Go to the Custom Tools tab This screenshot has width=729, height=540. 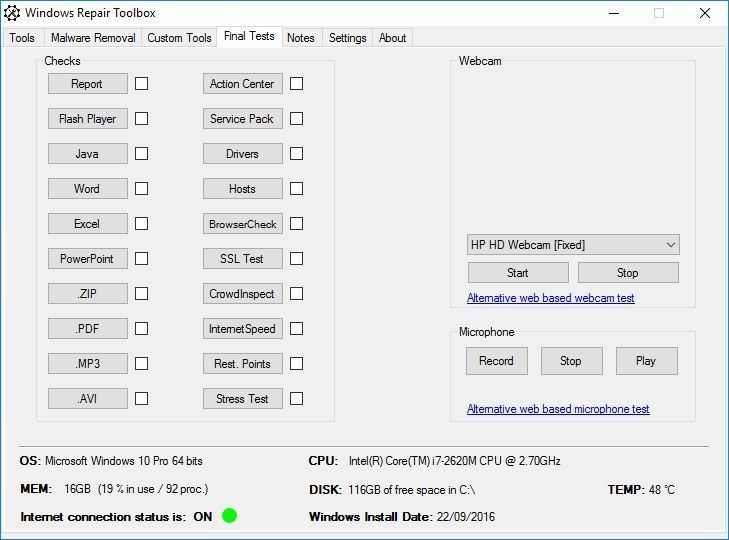click(x=179, y=38)
